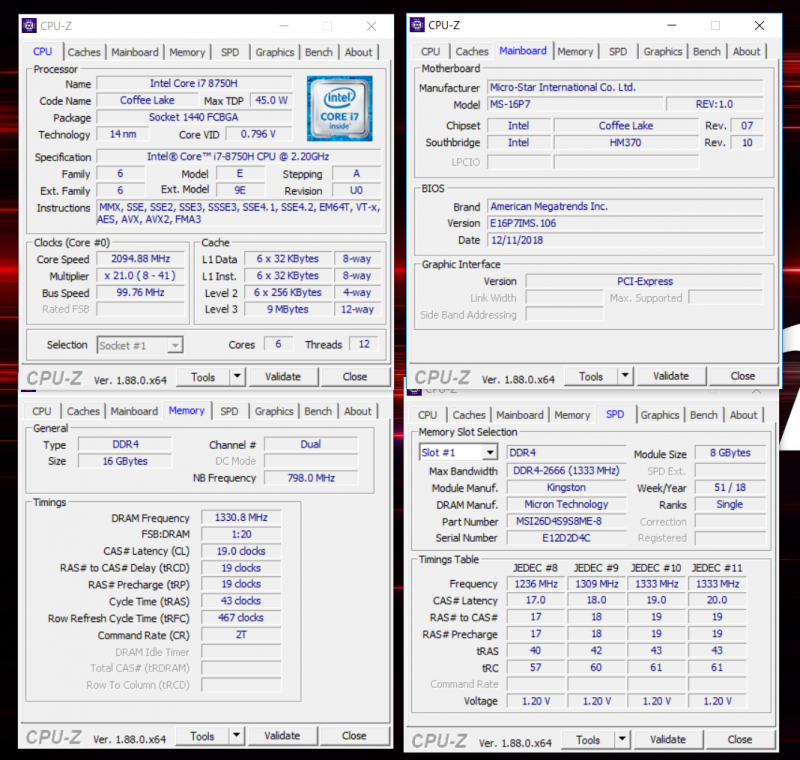The width and height of the screenshot is (800, 760).
Task: Click Validate in the SPD window
Action: [668, 739]
